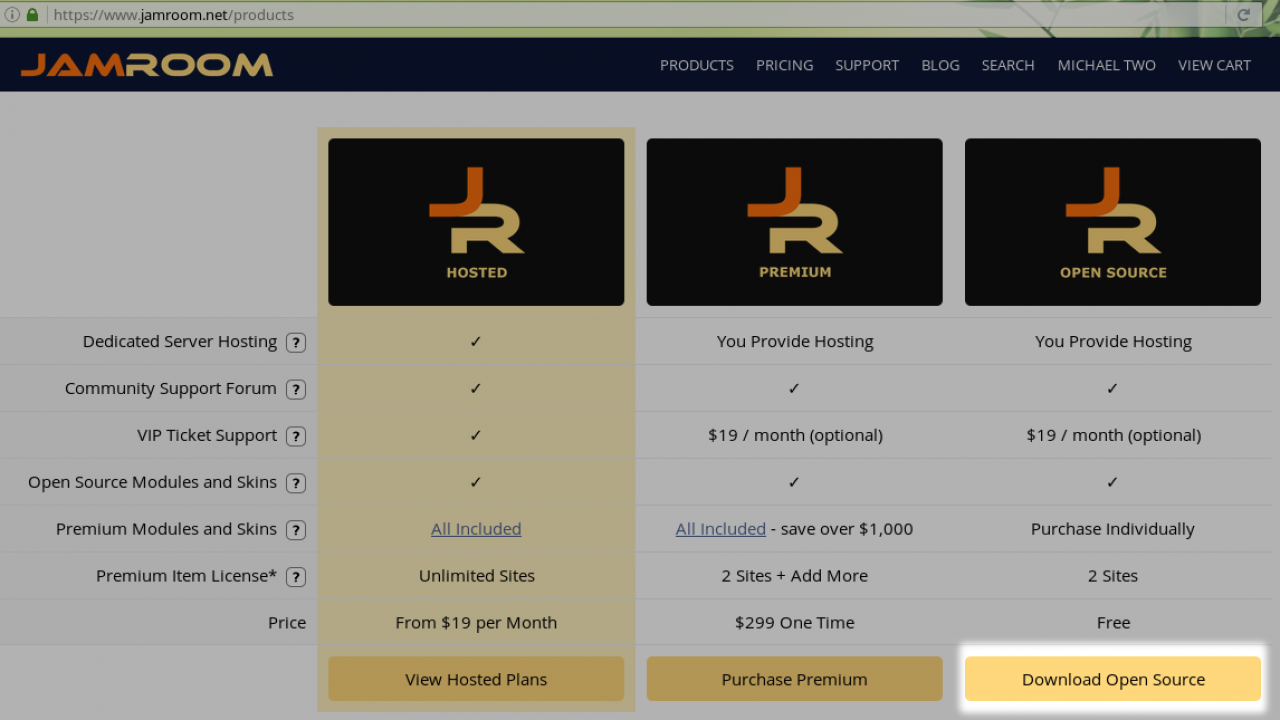The width and height of the screenshot is (1280, 720).
Task: Open the Michael Two account menu
Action: 1106,65
